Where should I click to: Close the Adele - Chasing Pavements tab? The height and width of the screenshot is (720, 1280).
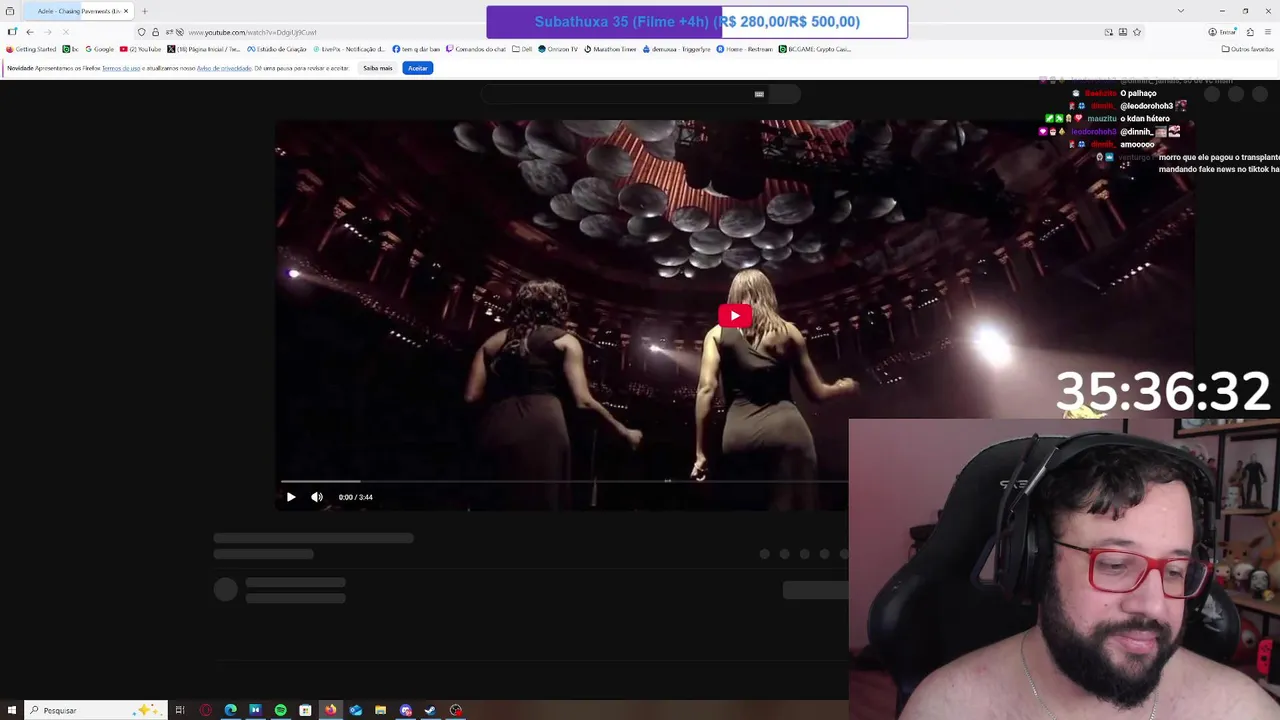(x=126, y=11)
